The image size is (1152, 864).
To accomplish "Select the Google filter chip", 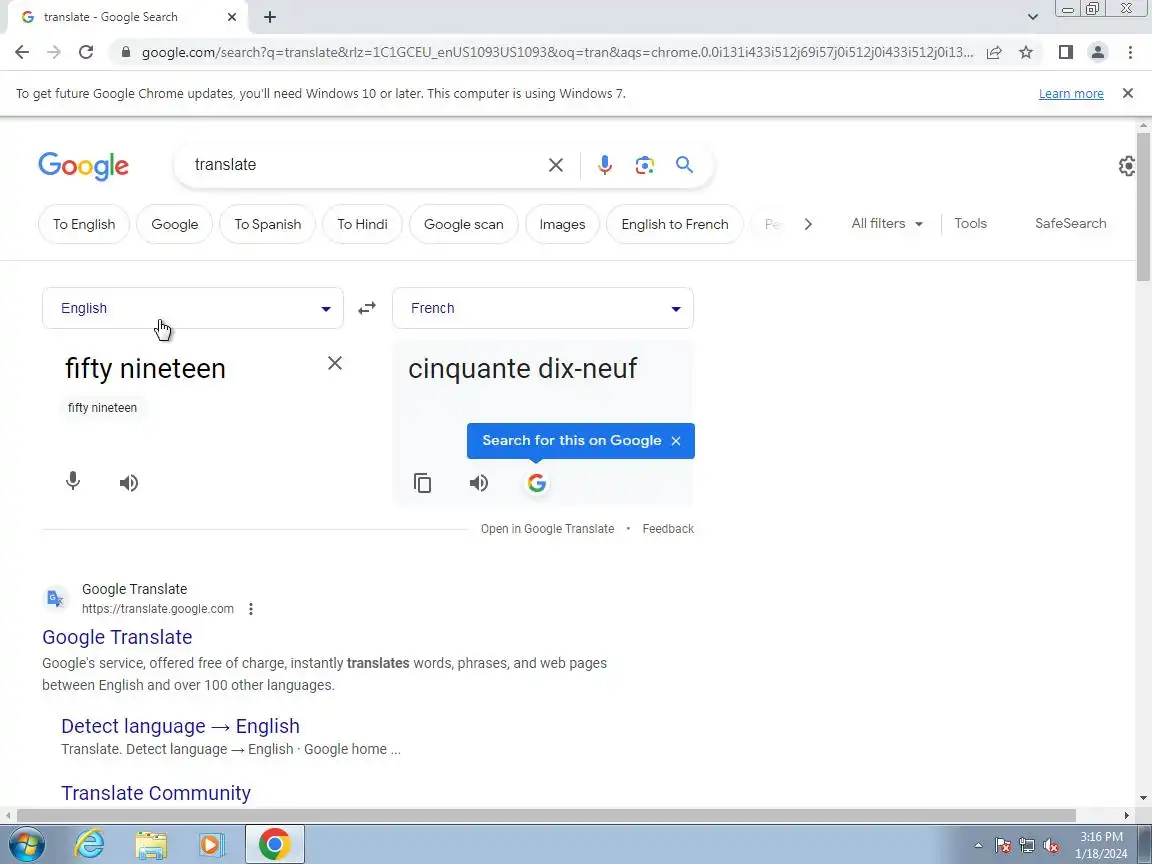I will 175,224.
